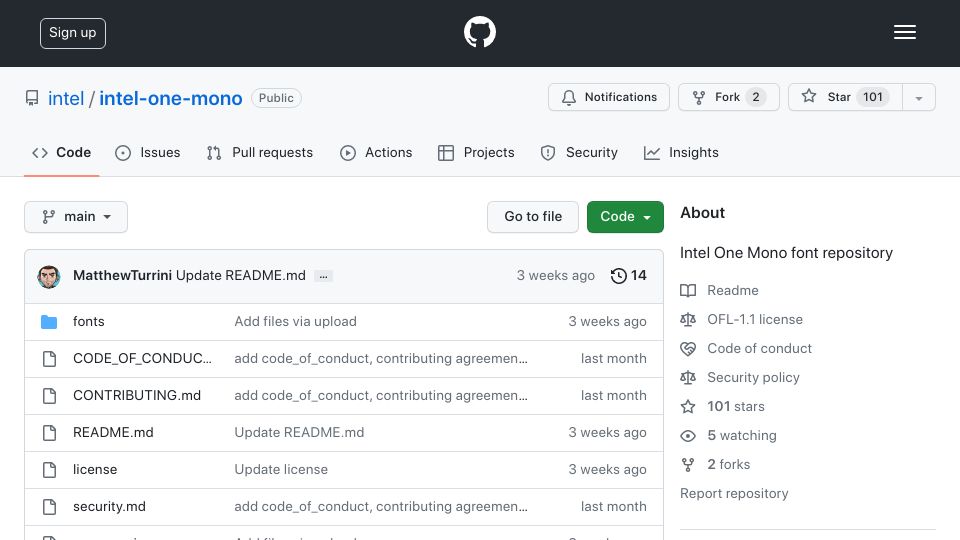Open the Security tab
The image size is (960, 540).
point(579,152)
